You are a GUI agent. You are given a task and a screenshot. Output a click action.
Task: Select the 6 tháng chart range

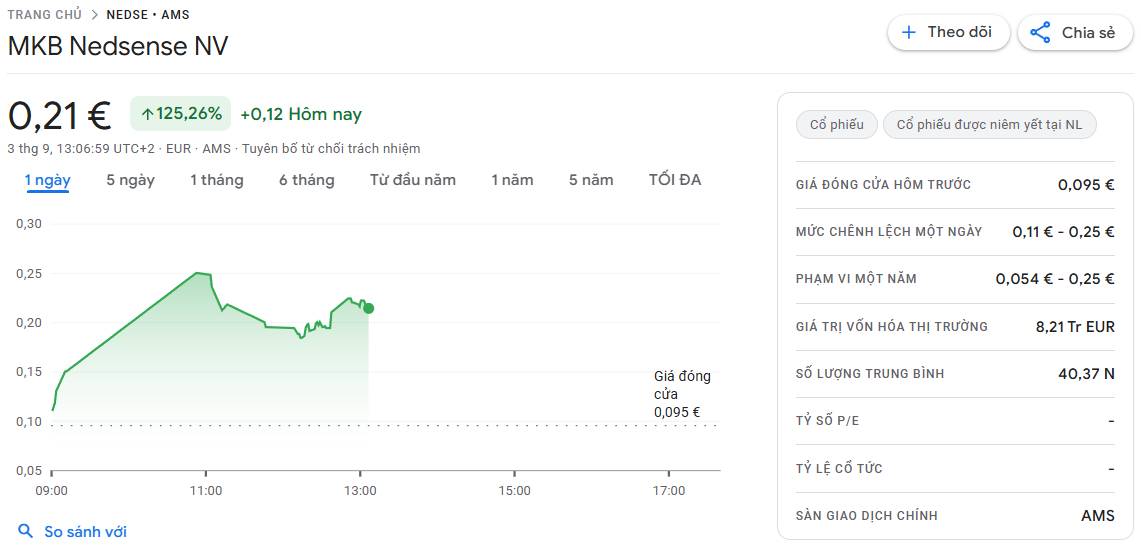[306, 180]
